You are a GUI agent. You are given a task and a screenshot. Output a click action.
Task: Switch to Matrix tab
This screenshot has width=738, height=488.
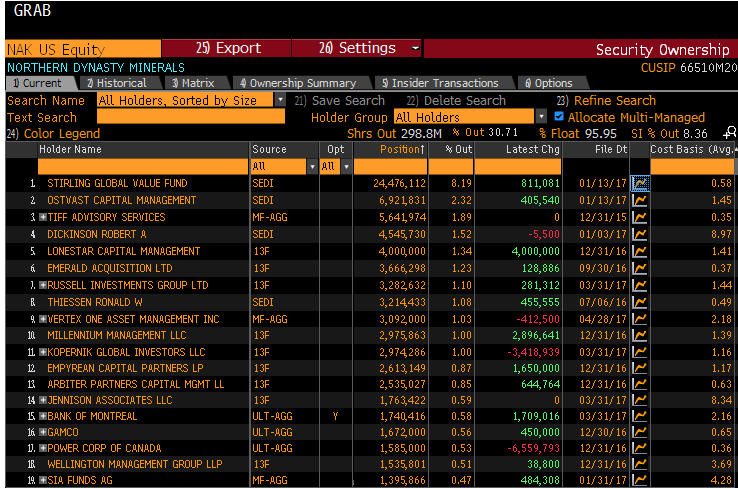click(x=197, y=83)
